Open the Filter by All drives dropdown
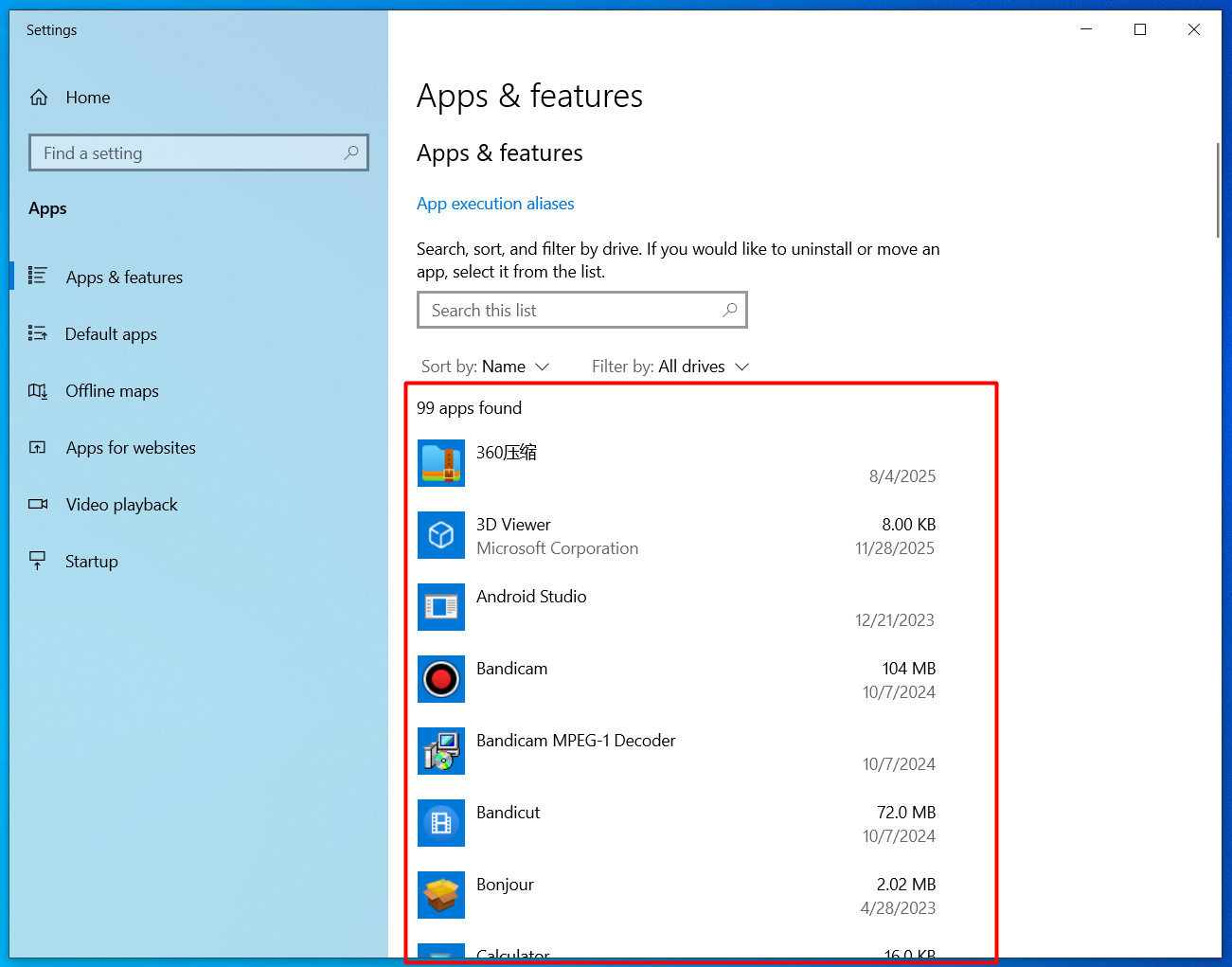Viewport: 1232px width, 967px height. coord(670,367)
